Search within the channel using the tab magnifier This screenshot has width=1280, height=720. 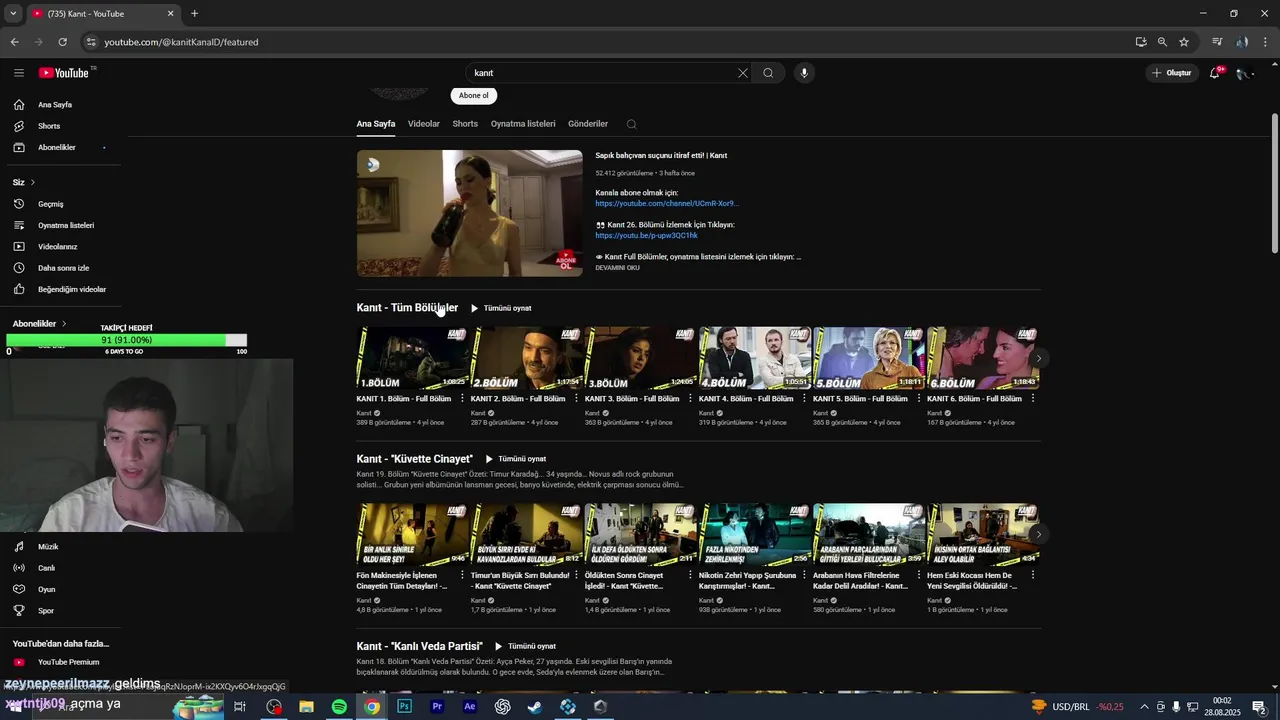[x=631, y=124]
